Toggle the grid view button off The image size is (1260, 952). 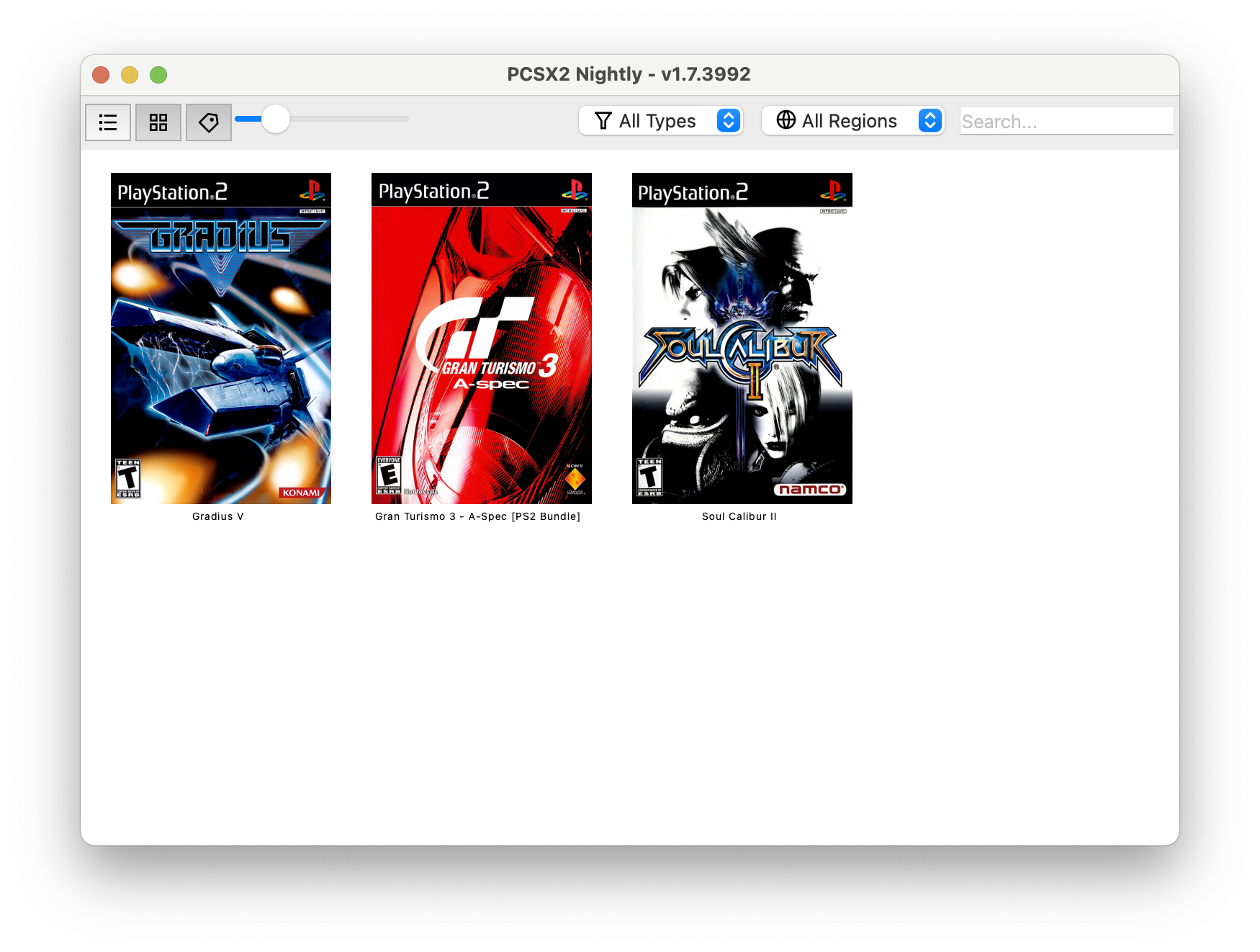[158, 122]
